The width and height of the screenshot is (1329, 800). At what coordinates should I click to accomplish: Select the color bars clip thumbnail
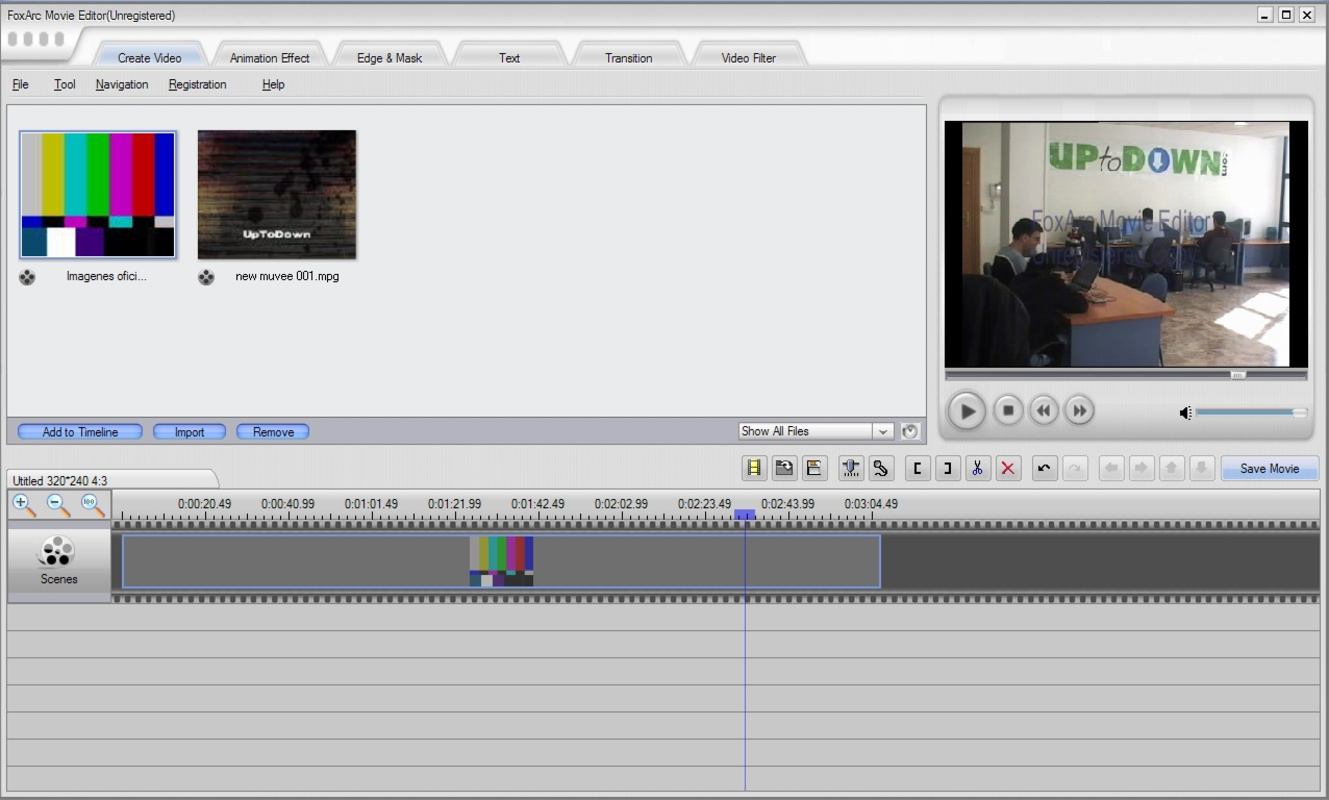coord(98,194)
